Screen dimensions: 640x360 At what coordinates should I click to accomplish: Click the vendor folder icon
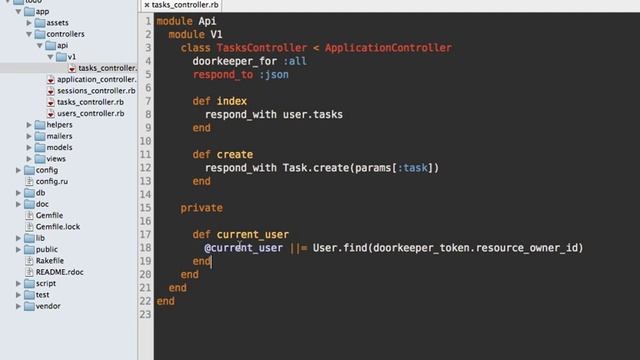[x=29, y=306]
